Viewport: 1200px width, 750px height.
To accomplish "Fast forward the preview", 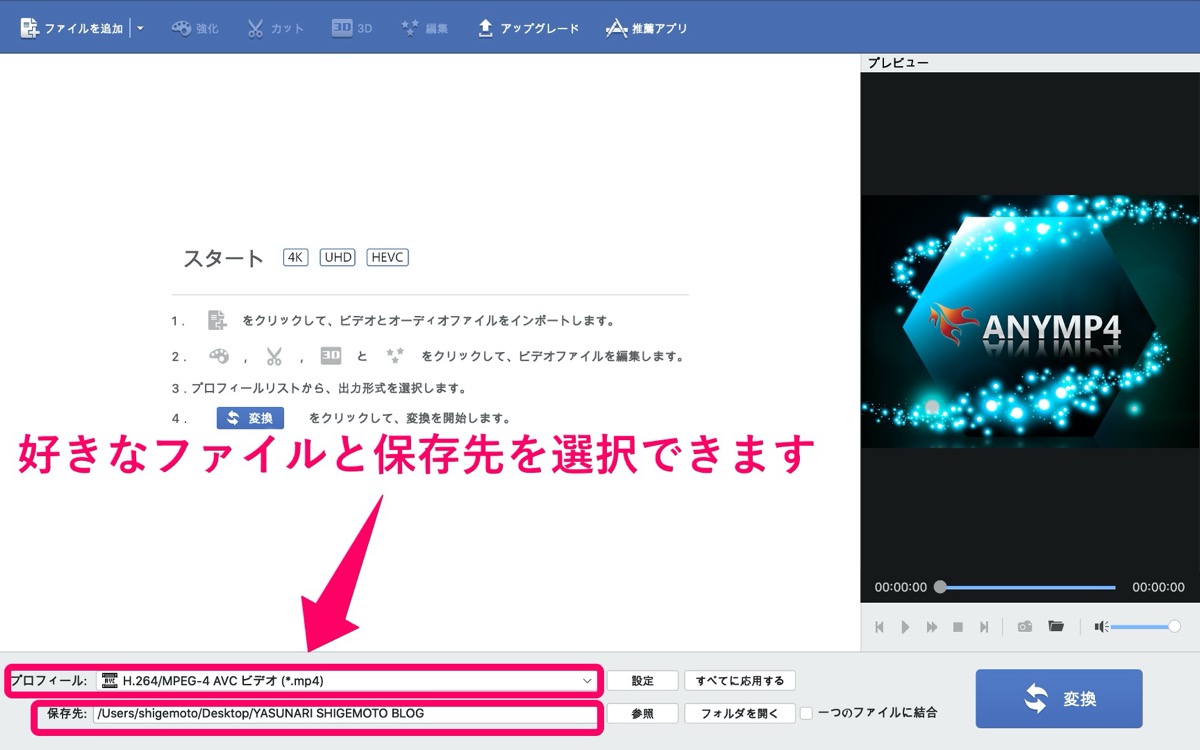I will 932,627.
